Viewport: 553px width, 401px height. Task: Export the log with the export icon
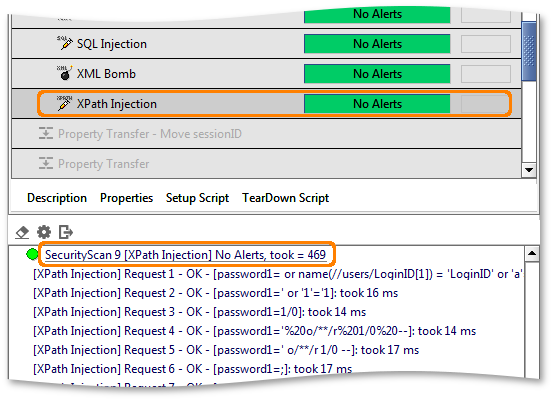[66, 232]
